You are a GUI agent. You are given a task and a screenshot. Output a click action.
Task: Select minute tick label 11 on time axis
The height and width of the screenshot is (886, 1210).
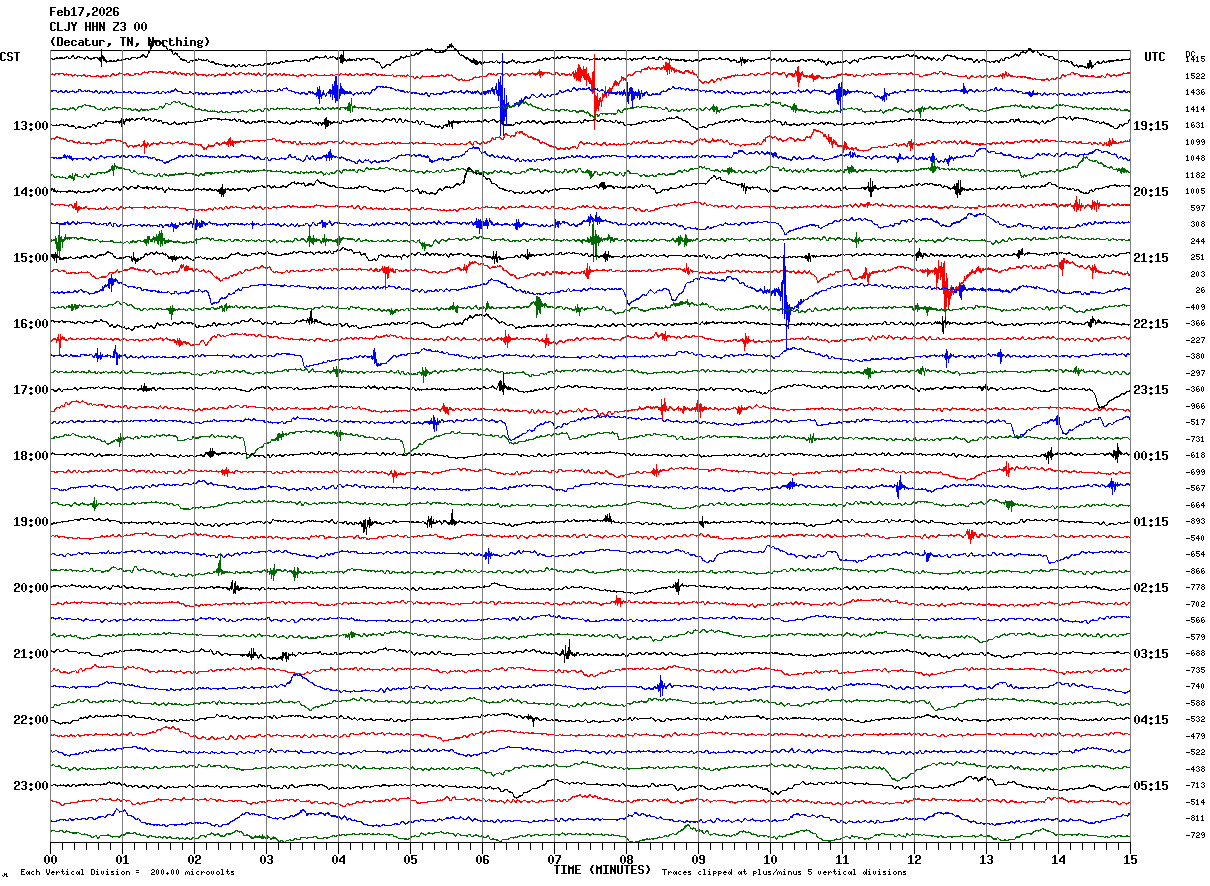pyautogui.click(x=842, y=859)
